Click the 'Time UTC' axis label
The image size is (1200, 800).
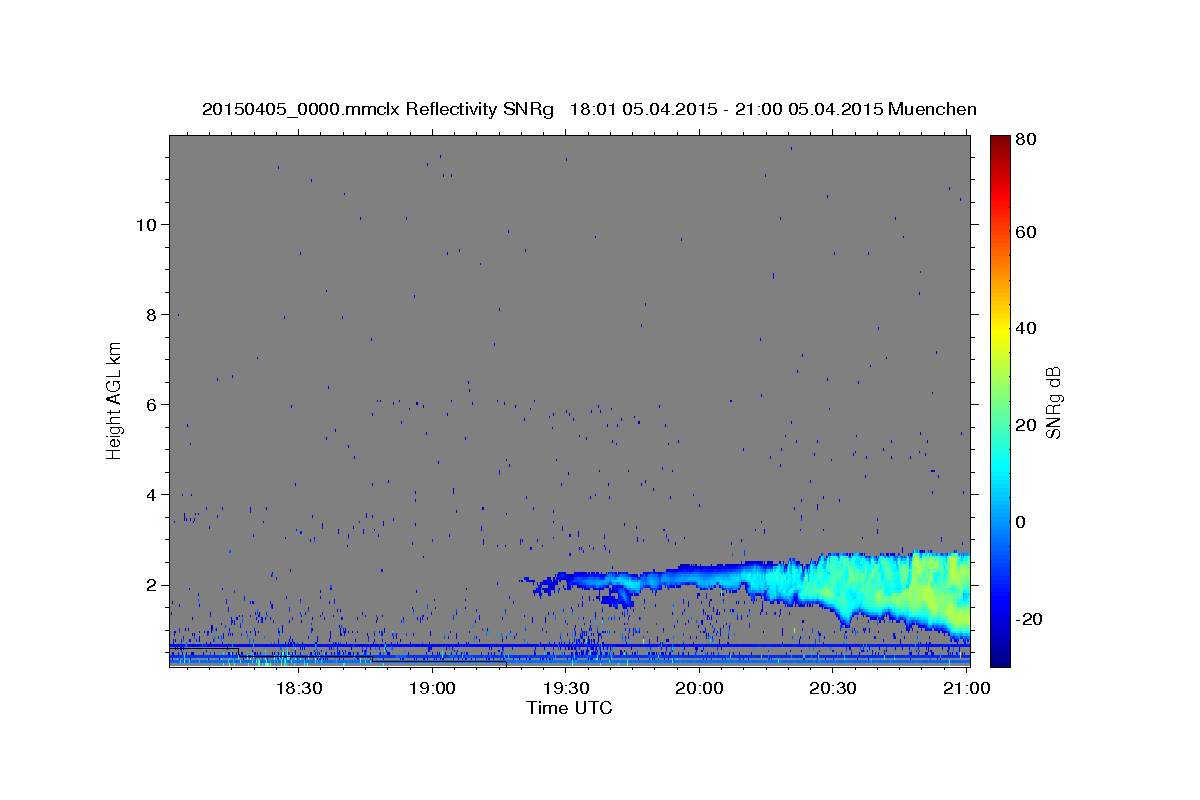click(x=569, y=708)
